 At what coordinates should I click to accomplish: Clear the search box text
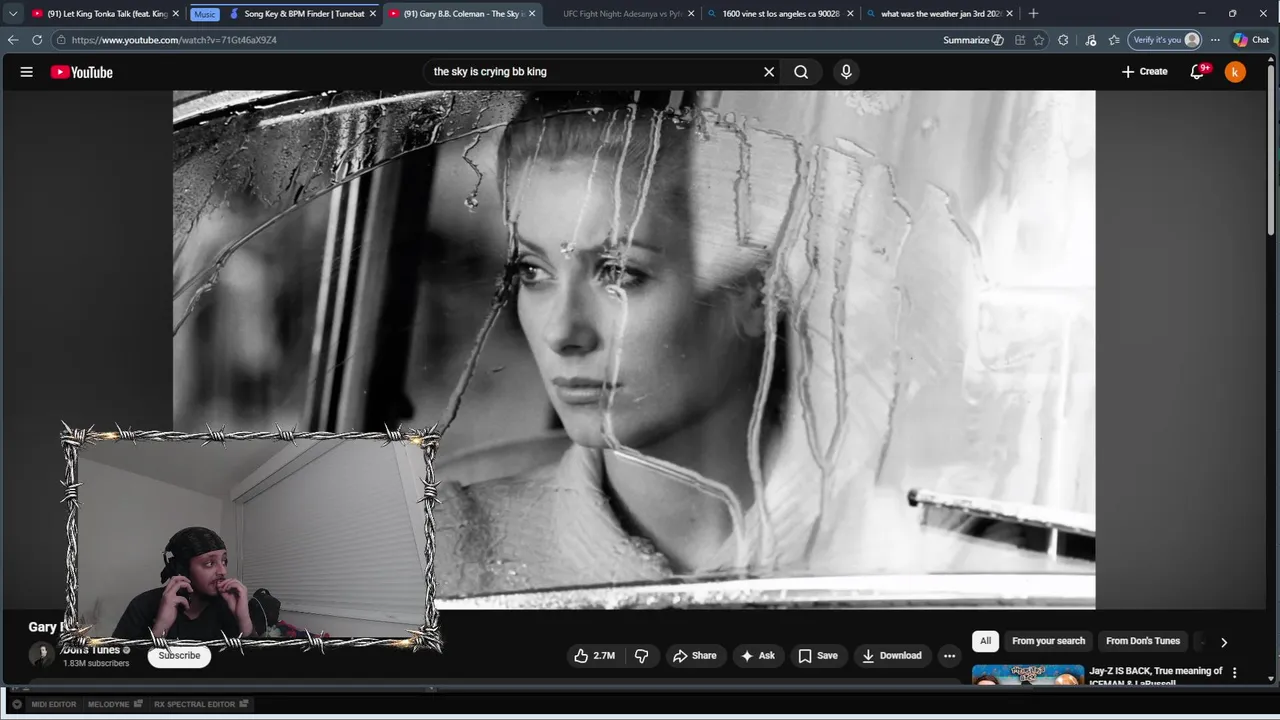pos(769,72)
